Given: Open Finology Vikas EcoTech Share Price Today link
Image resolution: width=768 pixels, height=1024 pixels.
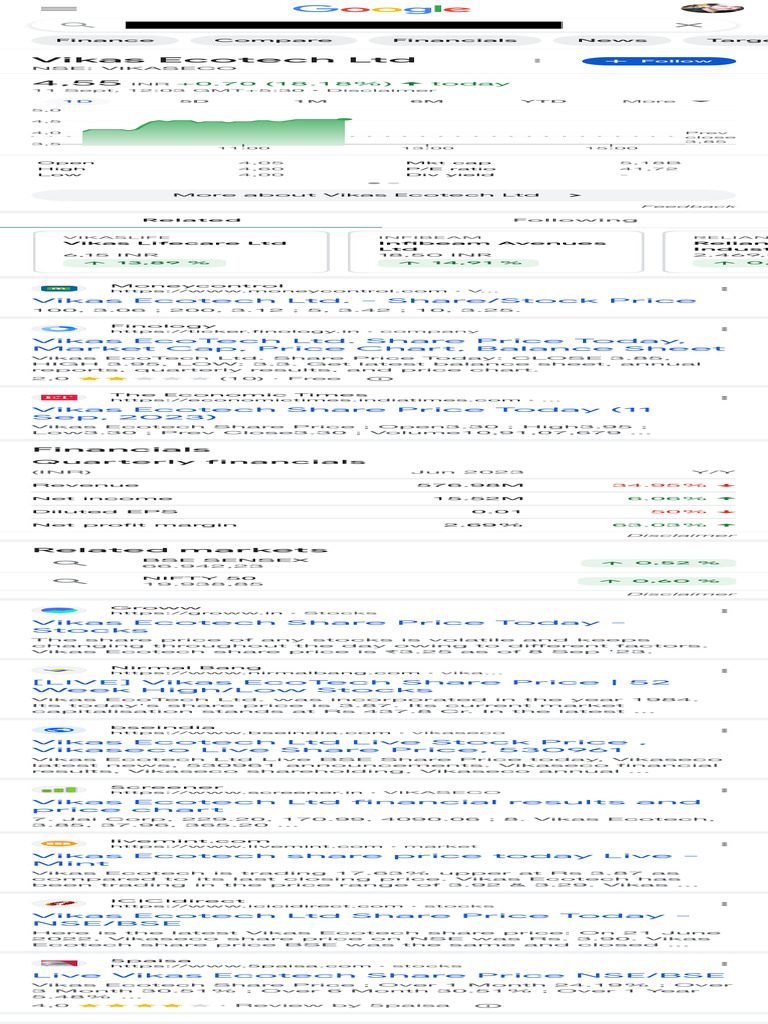Looking at the screenshot, I should [379, 345].
